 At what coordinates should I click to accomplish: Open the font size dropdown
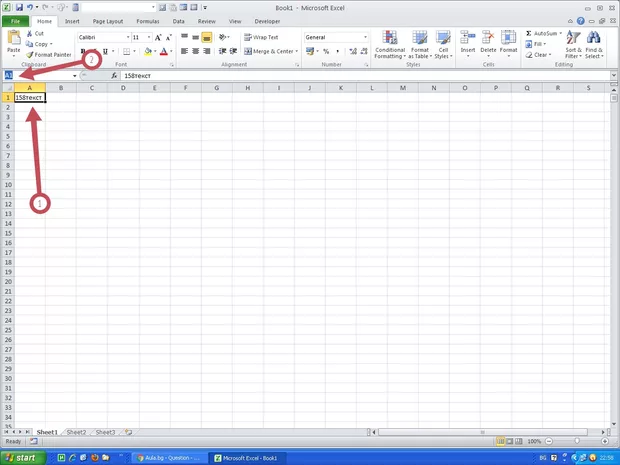[149, 37]
